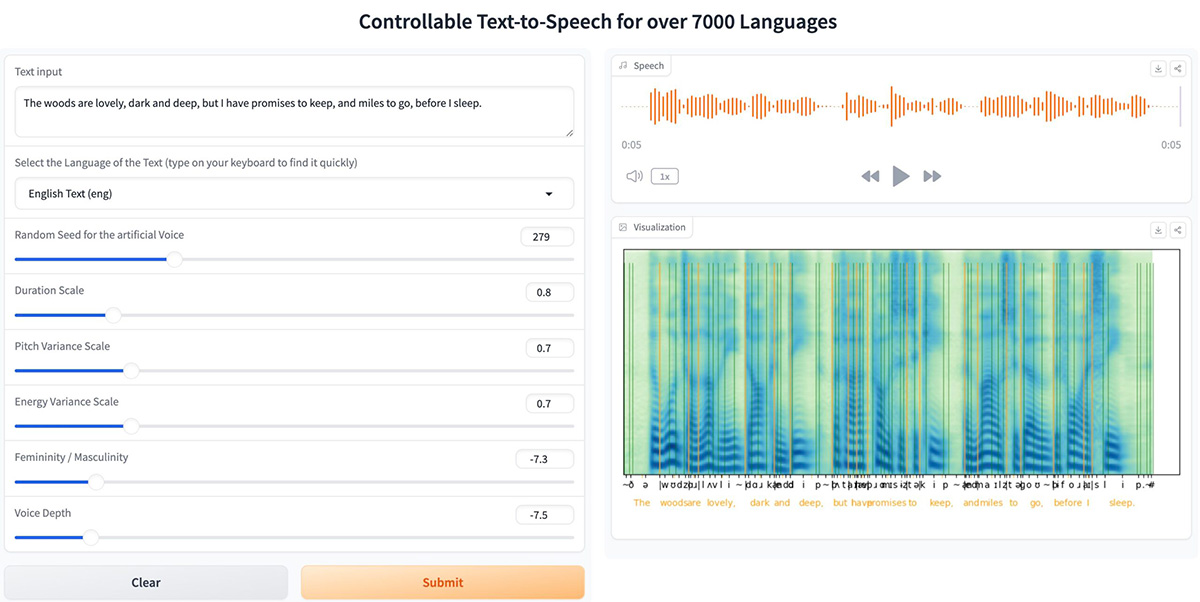The height and width of the screenshot is (602, 1200).
Task: Play the generated speech audio
Action: 901,176
